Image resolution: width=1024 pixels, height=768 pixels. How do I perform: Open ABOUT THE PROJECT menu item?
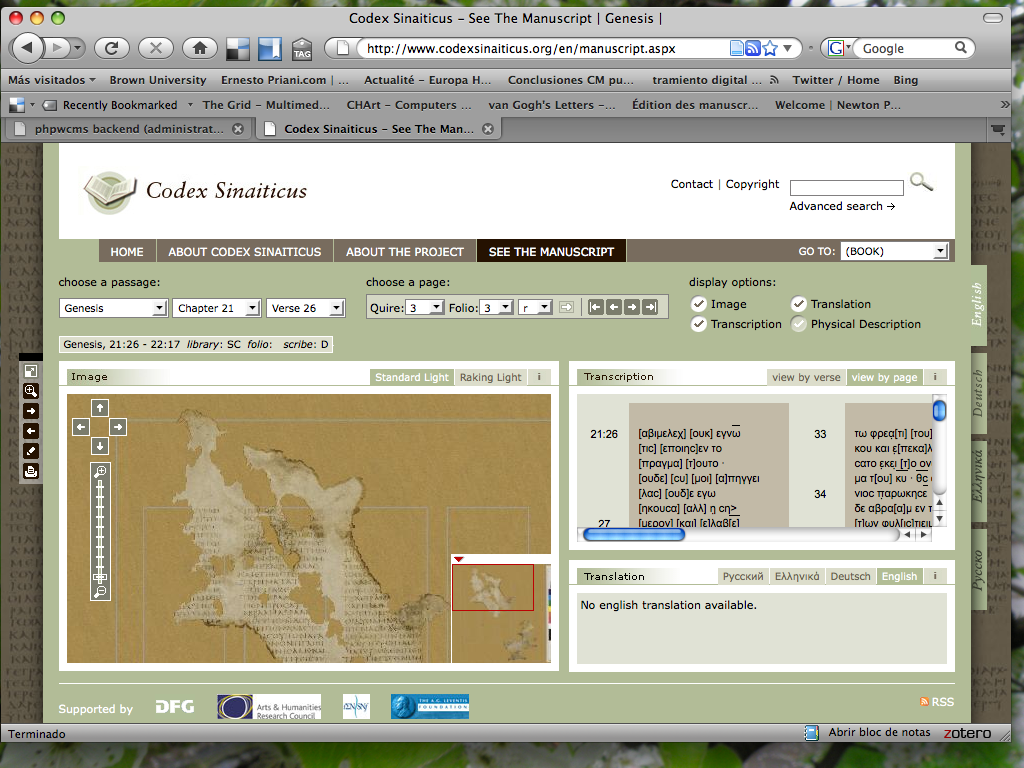click(405, 251)
